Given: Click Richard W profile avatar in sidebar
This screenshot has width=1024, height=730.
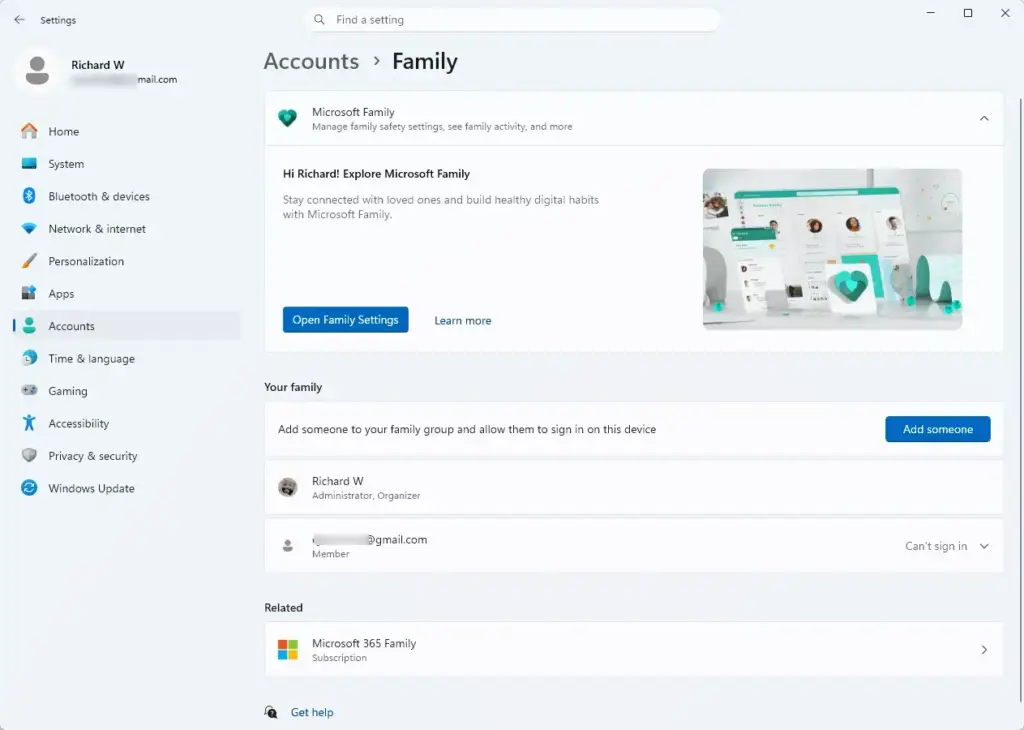Looking at the screenshot, I should pos(37,71).
